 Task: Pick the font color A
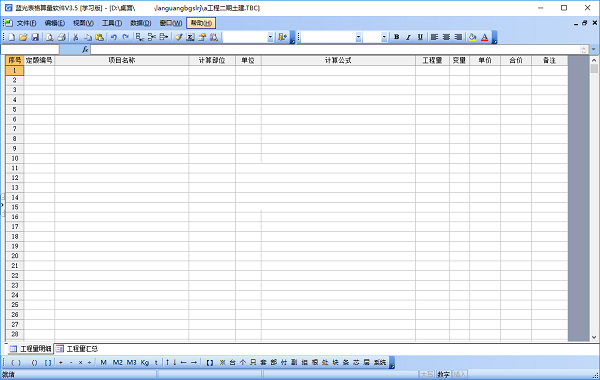[x=484, y=37]
